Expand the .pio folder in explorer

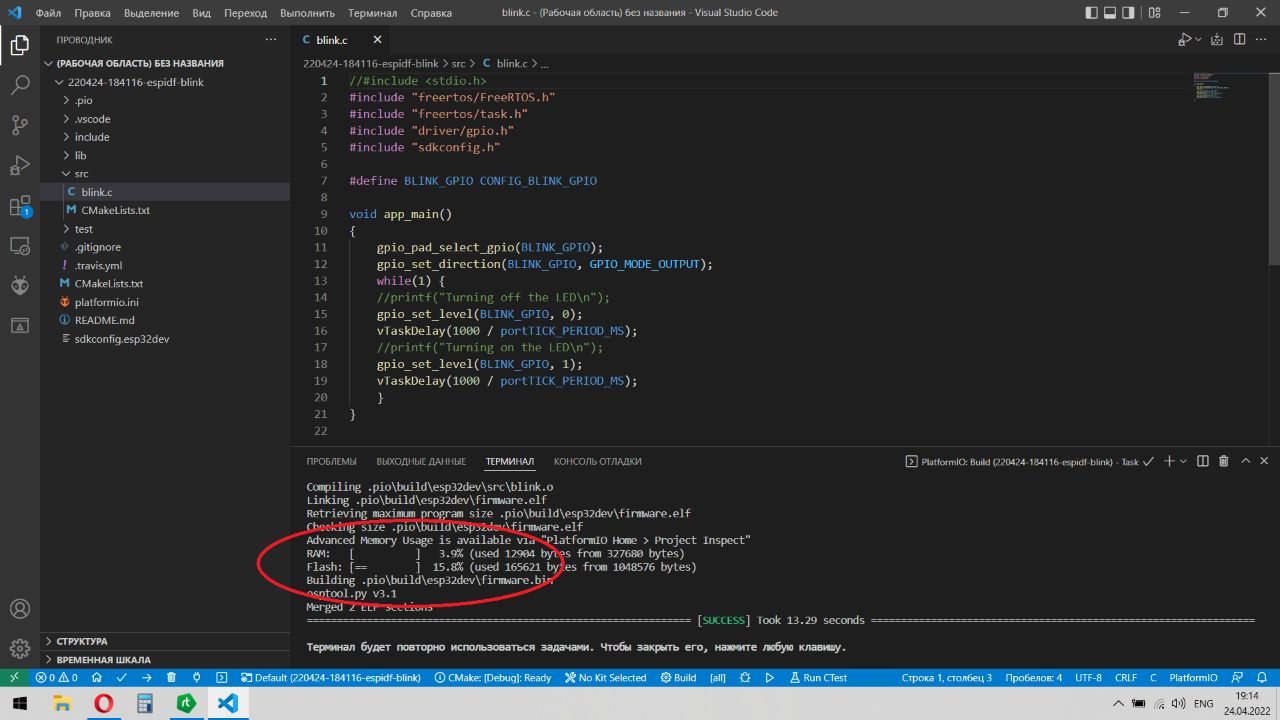(83, 100)
